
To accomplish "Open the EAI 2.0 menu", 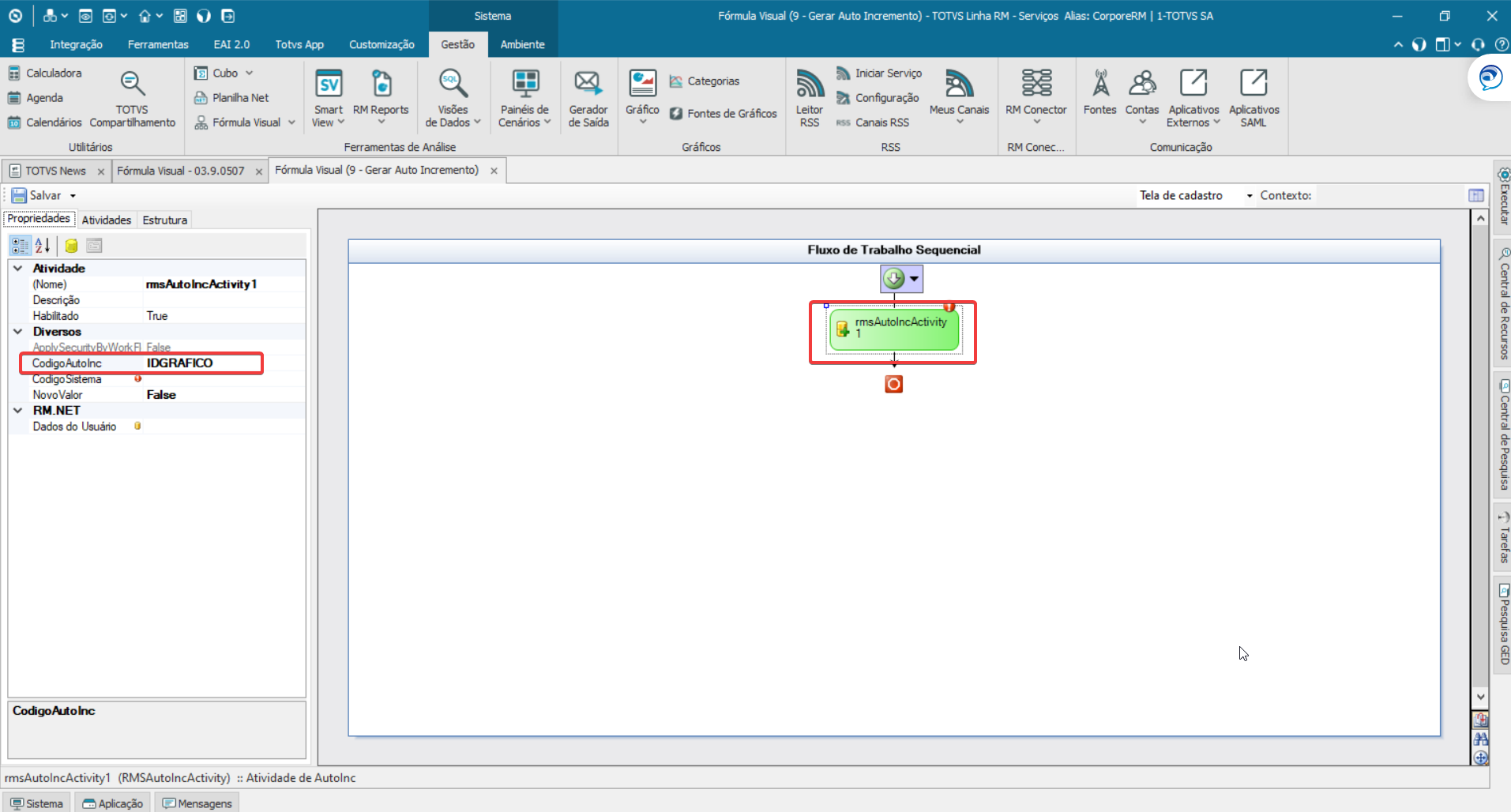I will tap(231, 45).
